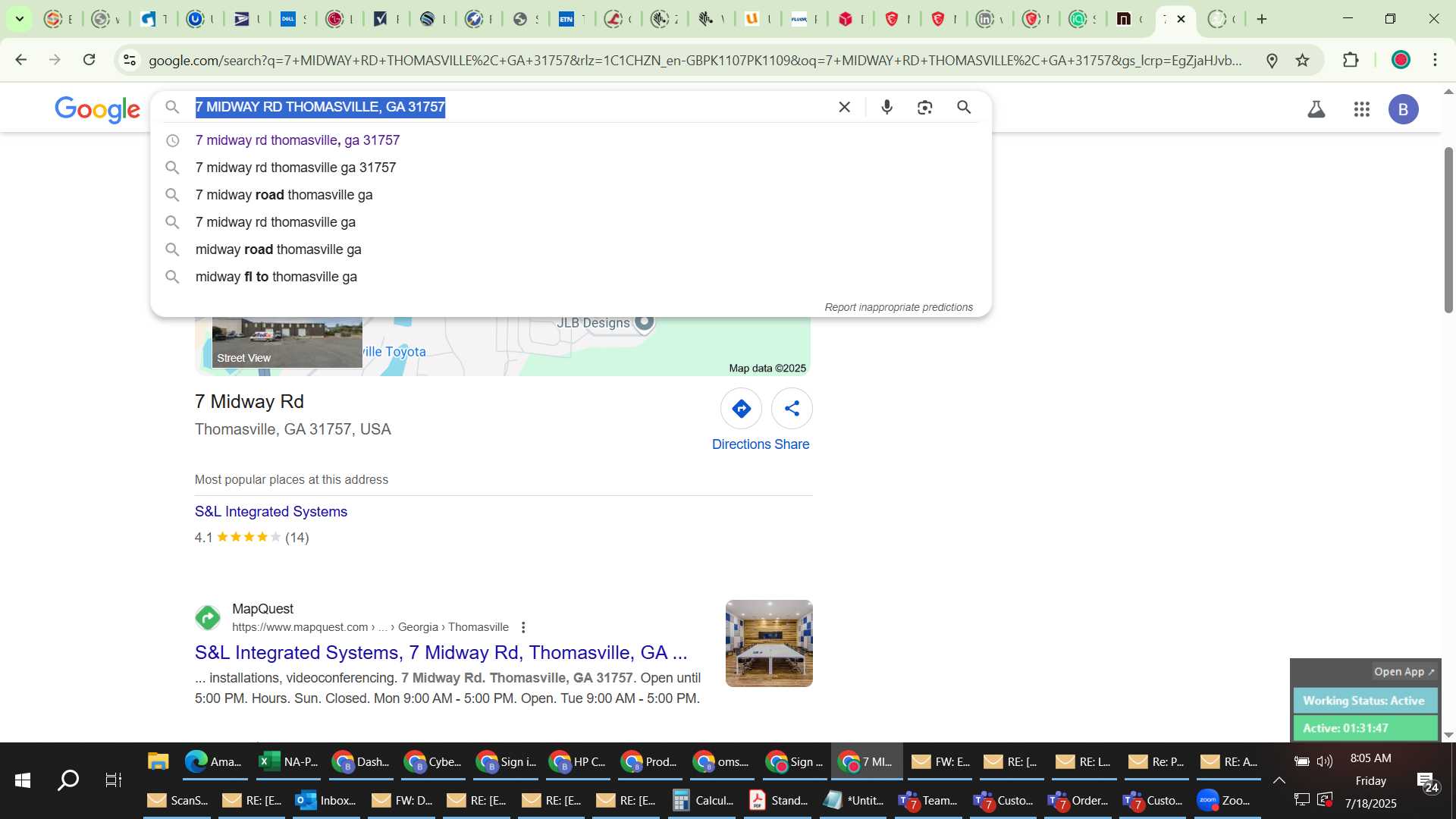
Task: Open the Excel NA-P workbook on taskbar
Action: pyautogui.click(x=288, y=761)
